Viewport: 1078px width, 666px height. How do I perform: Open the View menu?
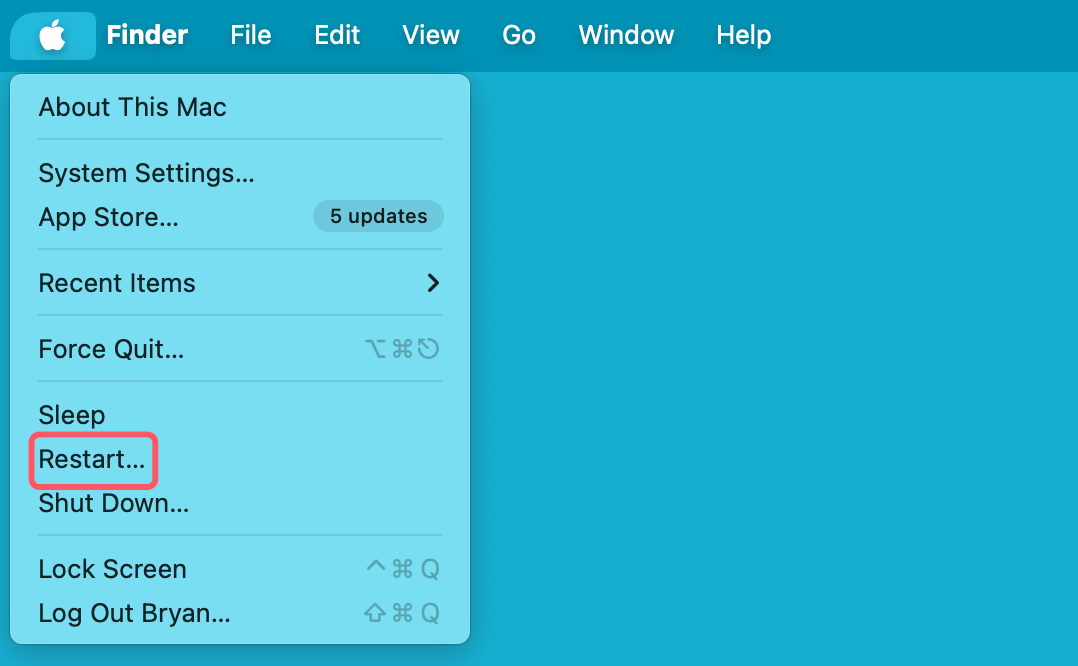pyautogui.click(x=431, y=35)
